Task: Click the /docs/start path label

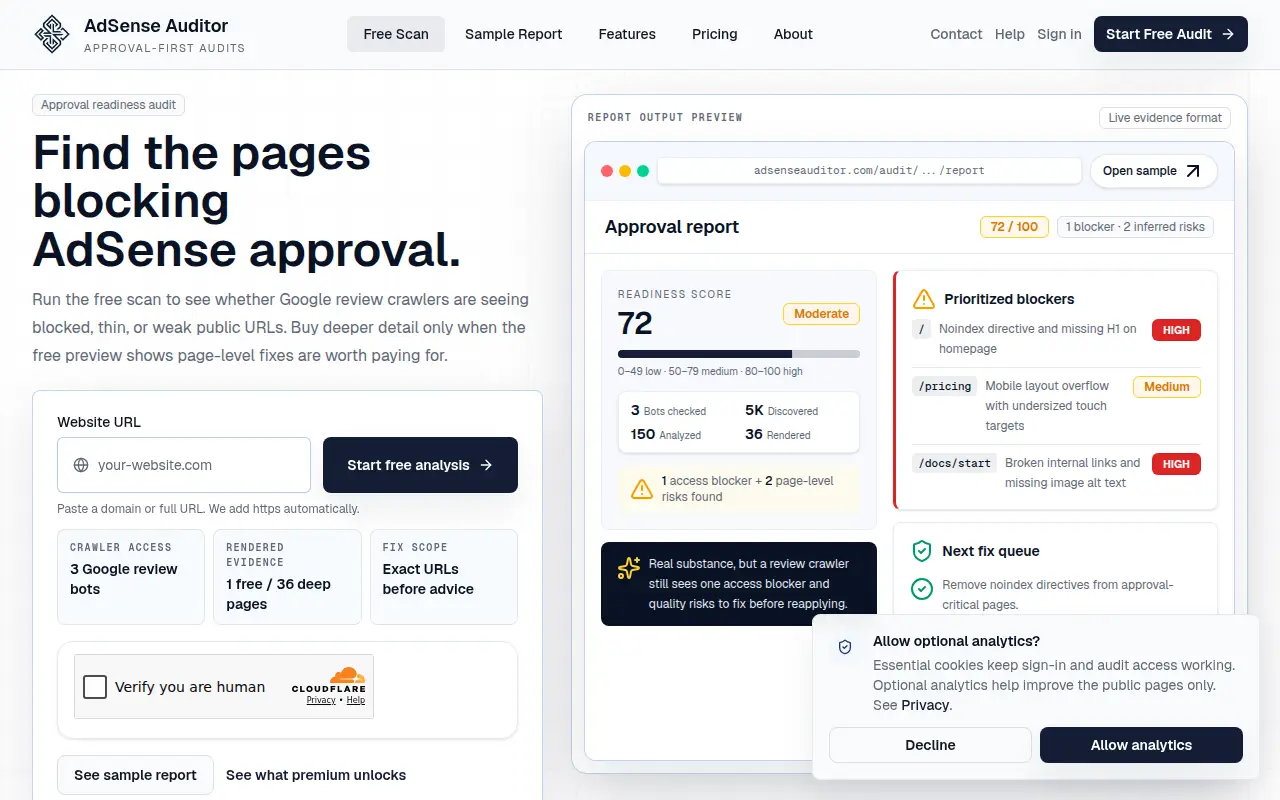Action: [954, 463]
